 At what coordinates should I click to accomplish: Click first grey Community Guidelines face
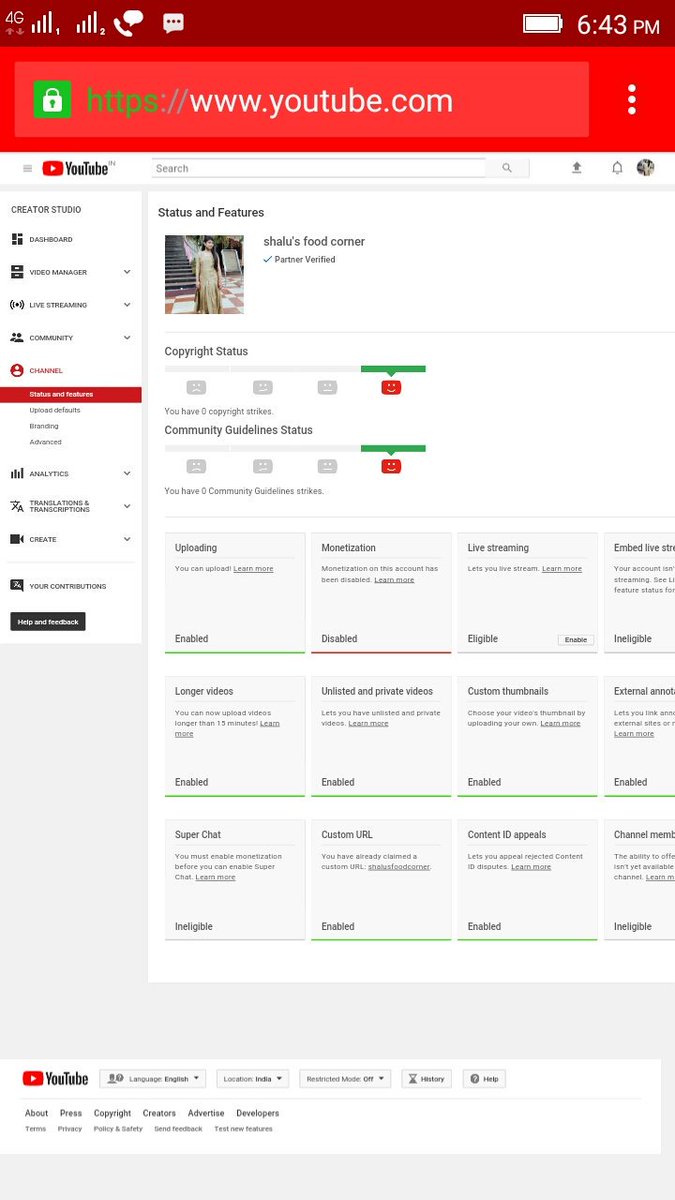[x=196, y=466]
